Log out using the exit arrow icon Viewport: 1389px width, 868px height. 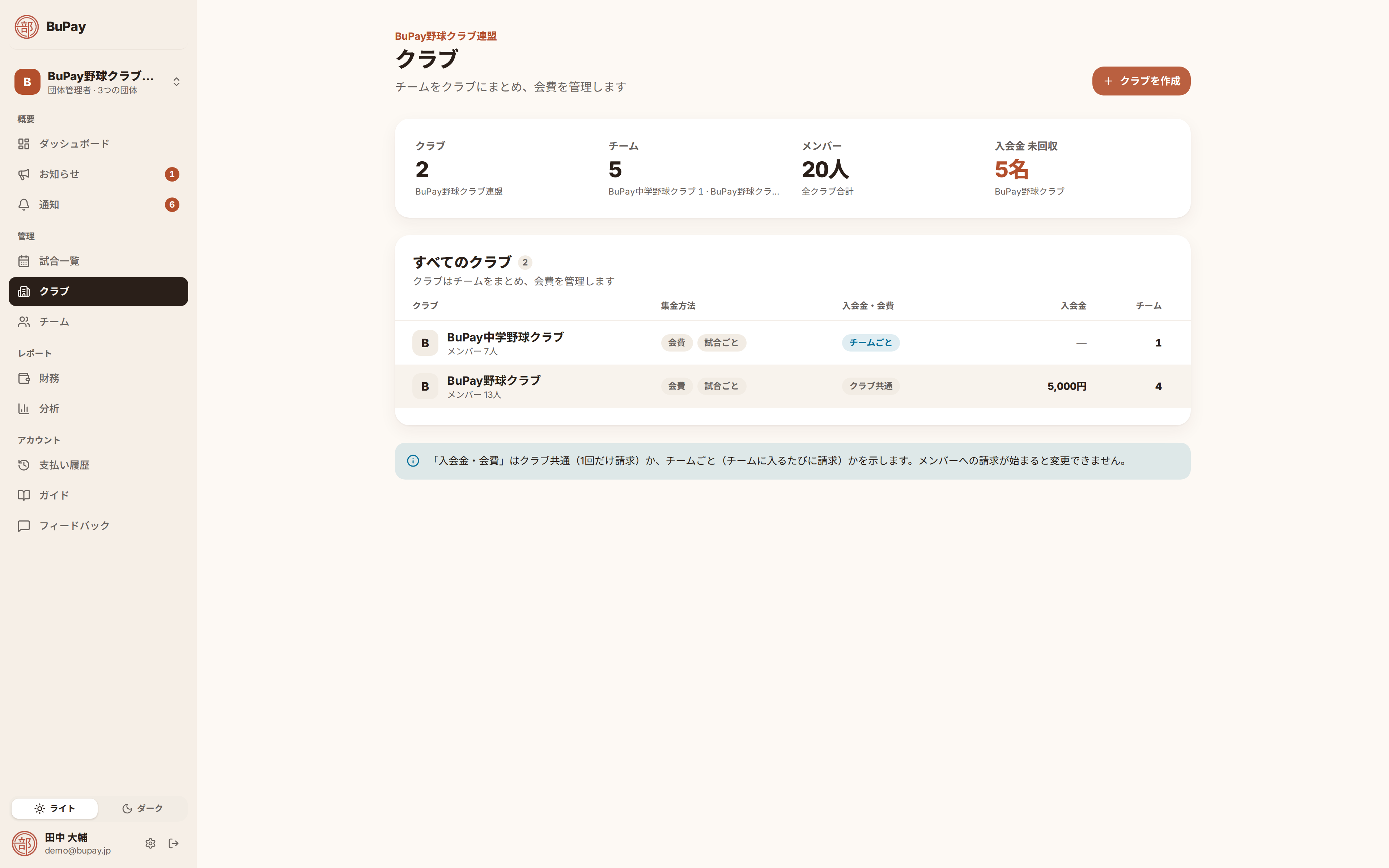(174, 843)
